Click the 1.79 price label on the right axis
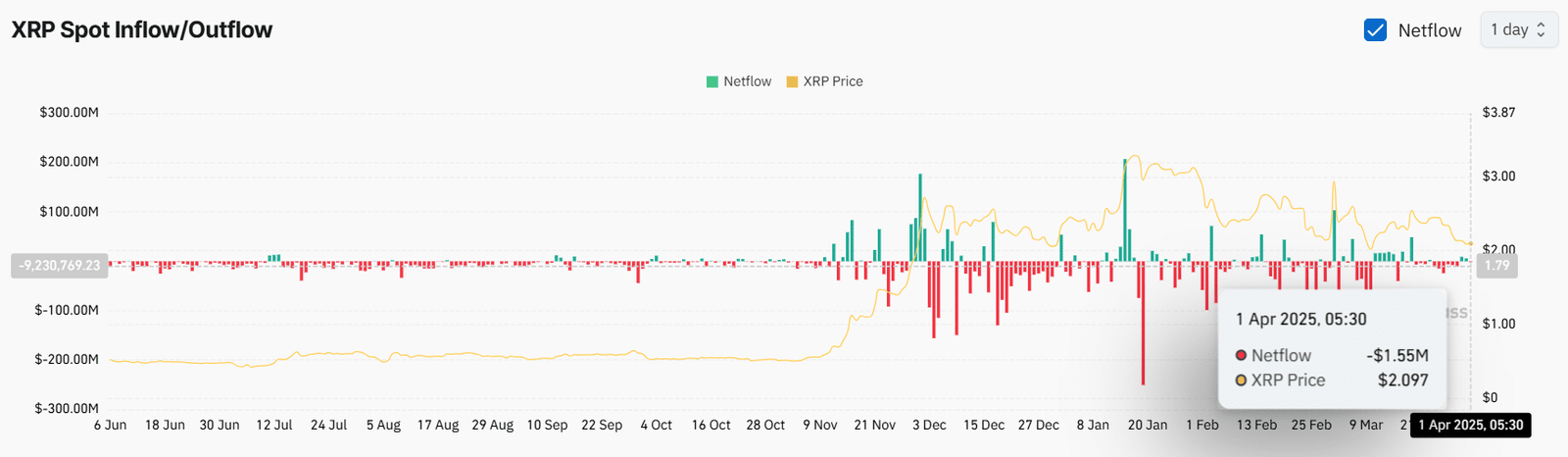This screenshot has height=457, width=1568. tap(1496, 265)
